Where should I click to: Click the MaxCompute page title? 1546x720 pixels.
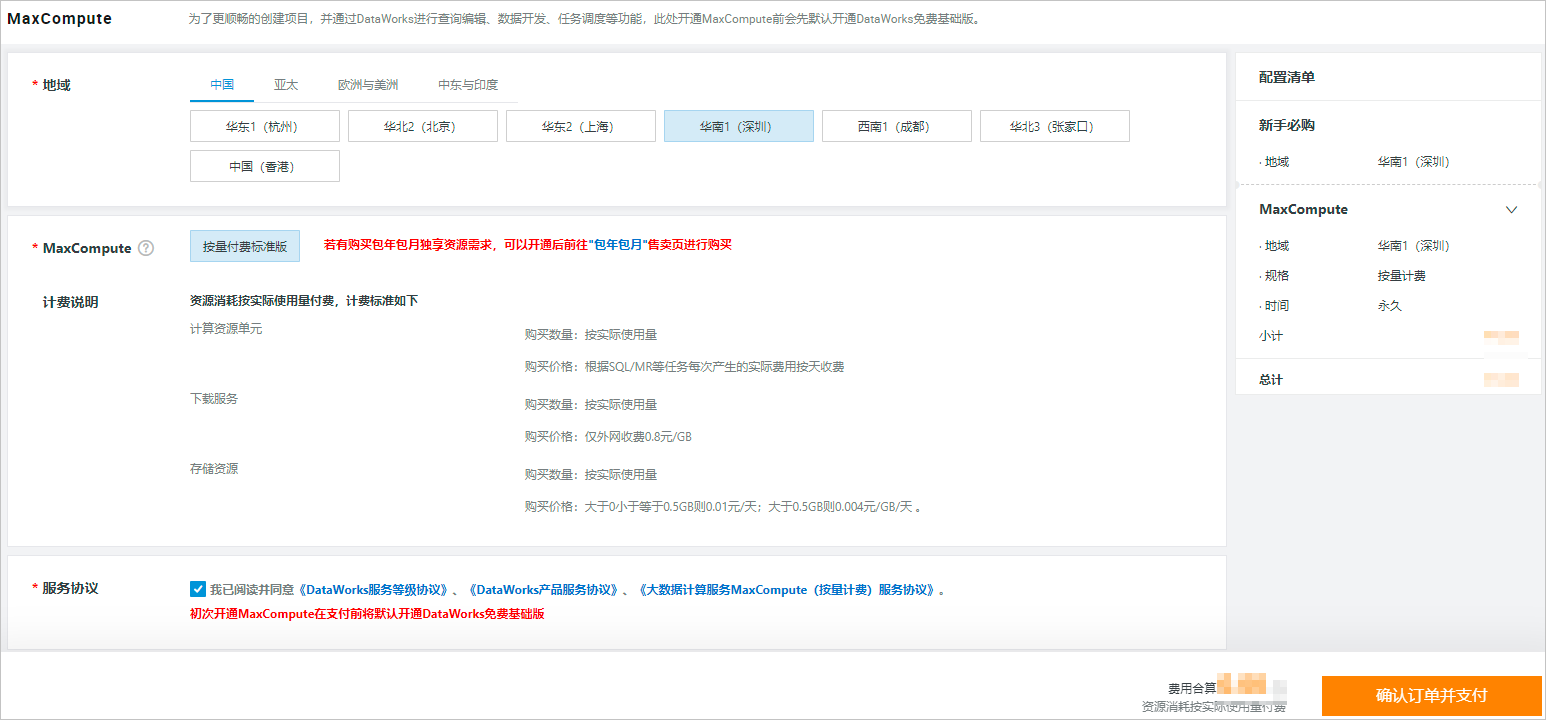pyautogui.click(x=60, y=19)
